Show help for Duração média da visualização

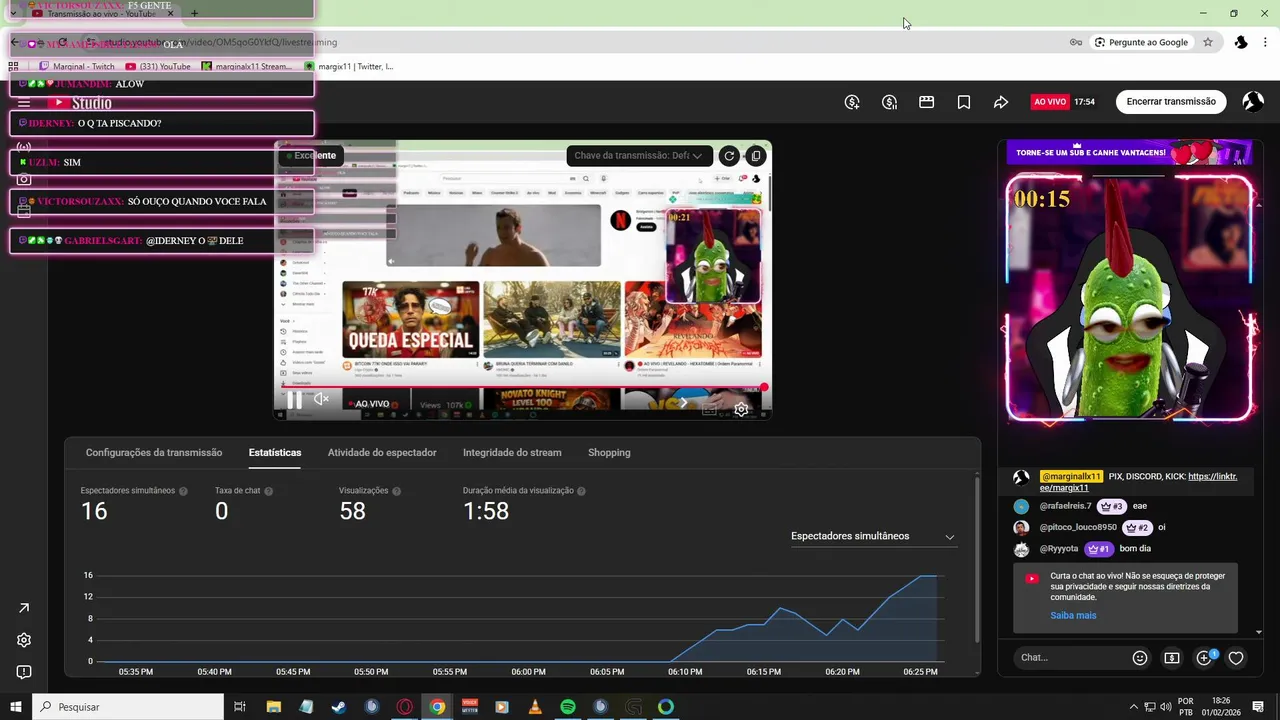(582, 492)
